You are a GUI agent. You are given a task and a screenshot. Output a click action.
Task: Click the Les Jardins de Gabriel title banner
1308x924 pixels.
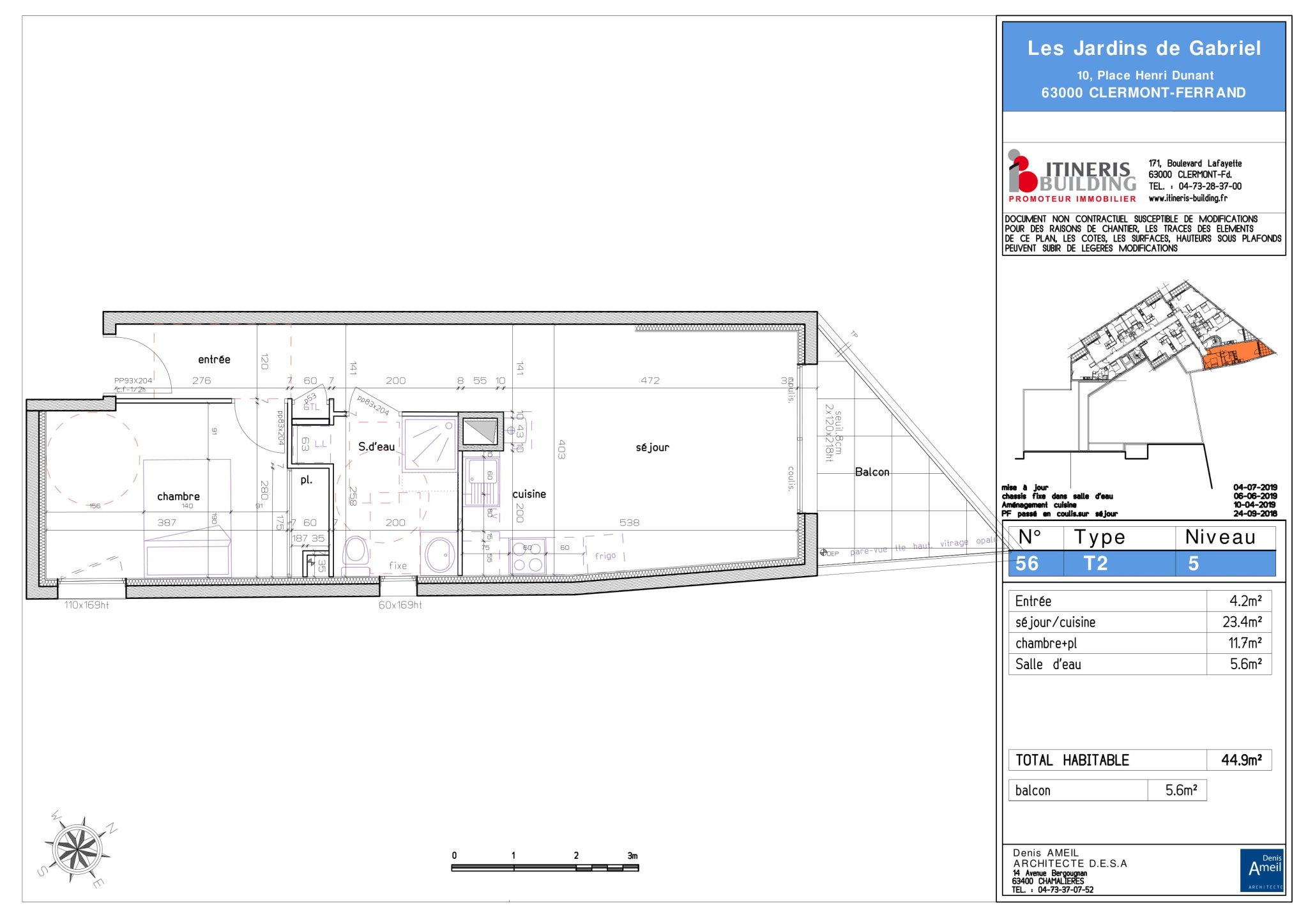point(1144,67)
